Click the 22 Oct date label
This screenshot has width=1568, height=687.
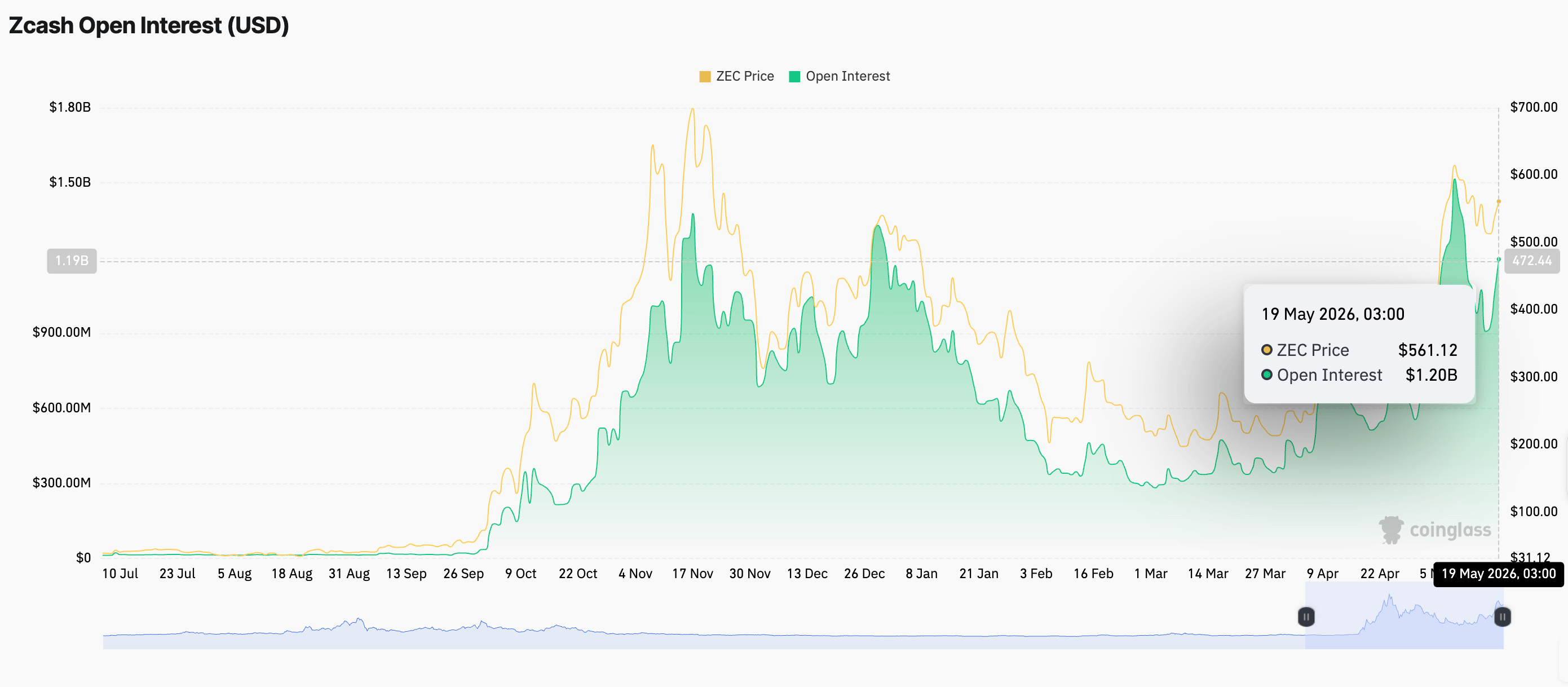click(578, 574)
